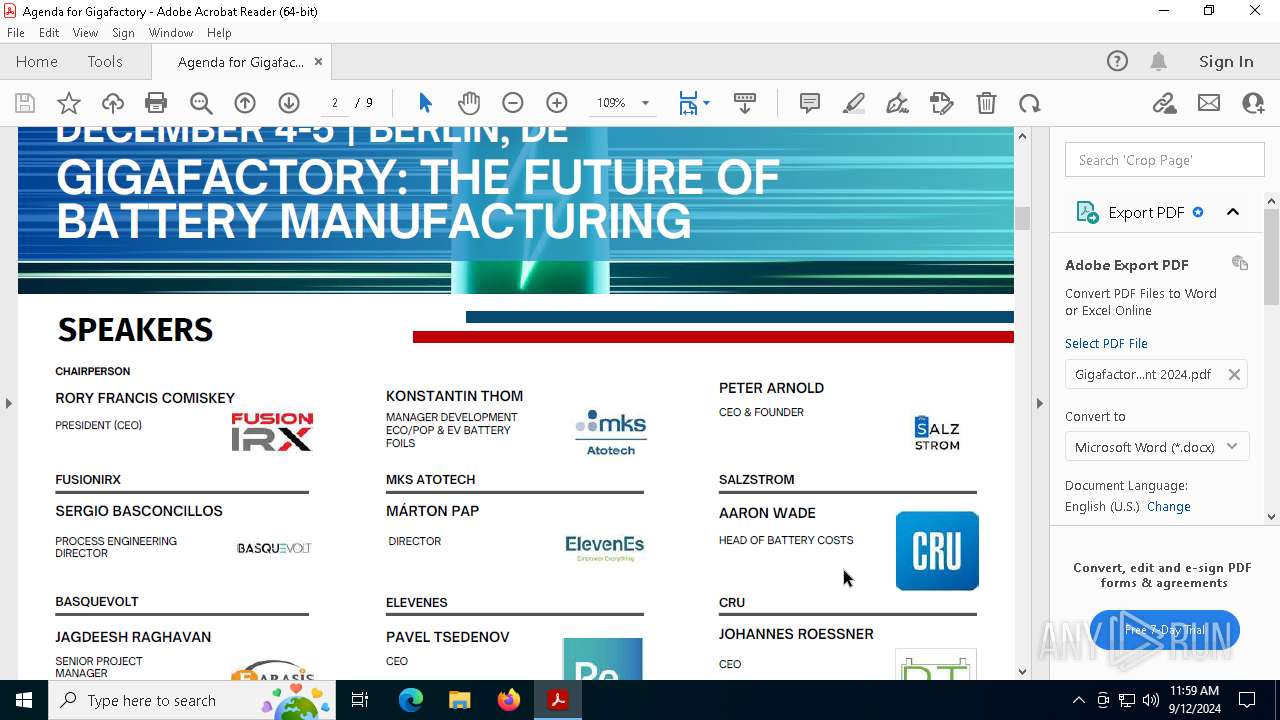The image size is (1280, 720).
Task: Open the Fill & Sign pen tool
Action: (898, 103)
